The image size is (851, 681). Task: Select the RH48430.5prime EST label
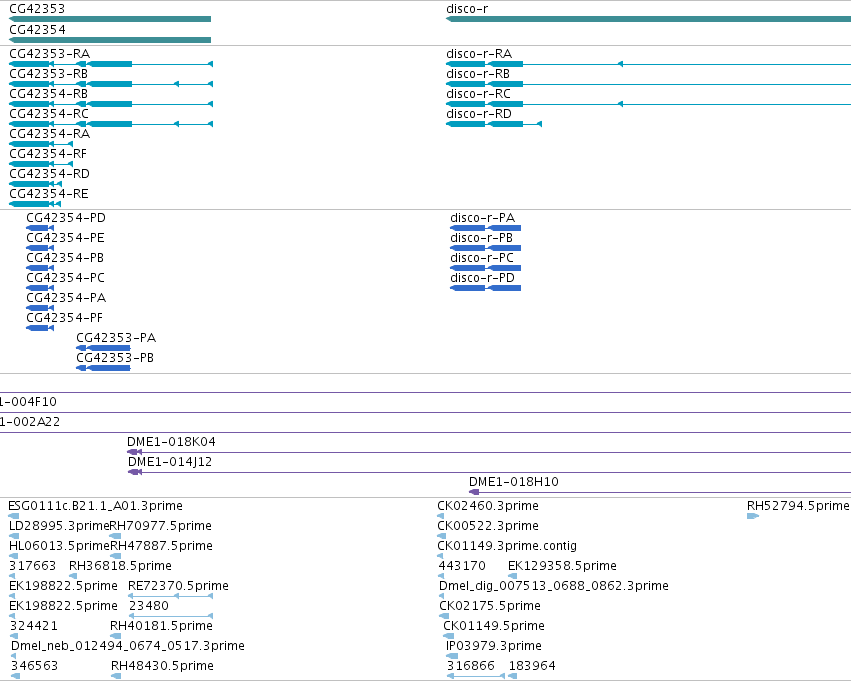click(x=162, y=667)
